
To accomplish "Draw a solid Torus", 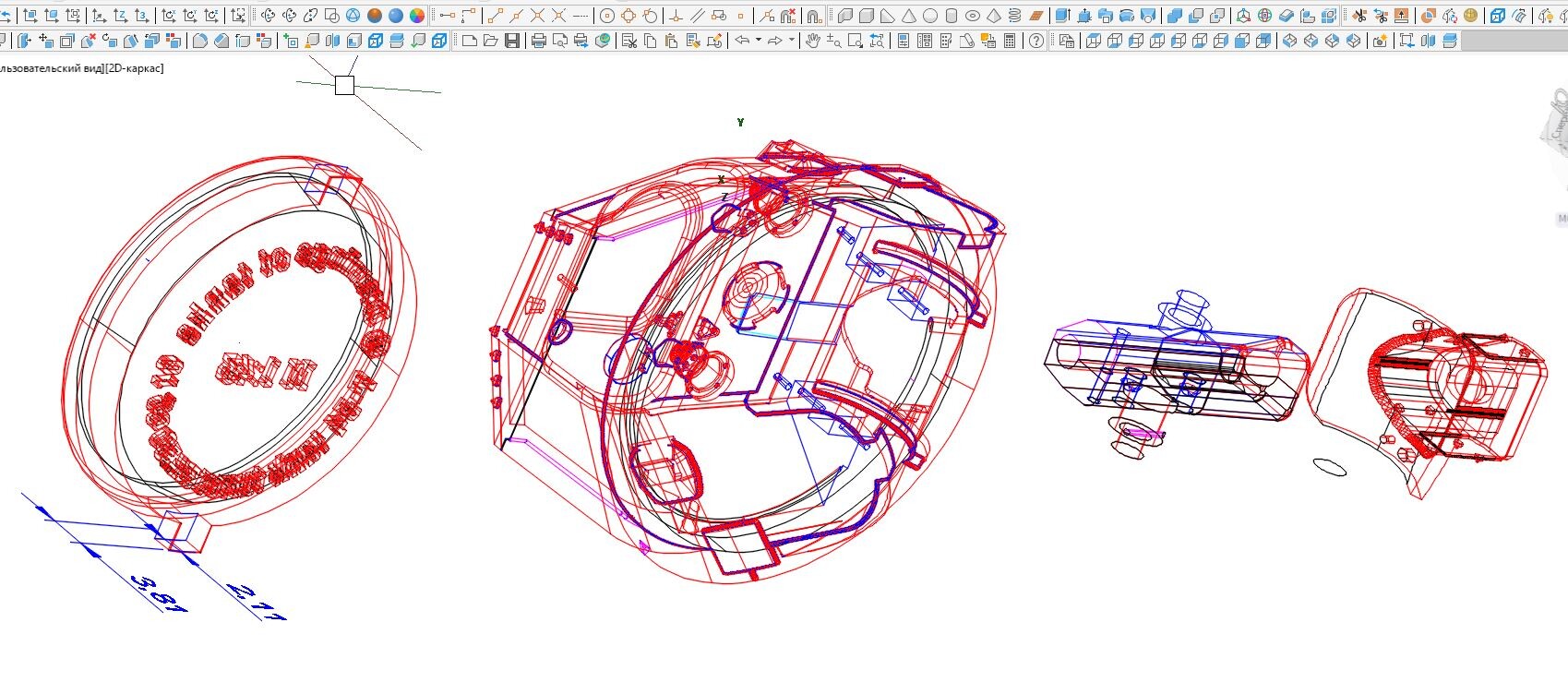I will (x=972, y=16).
